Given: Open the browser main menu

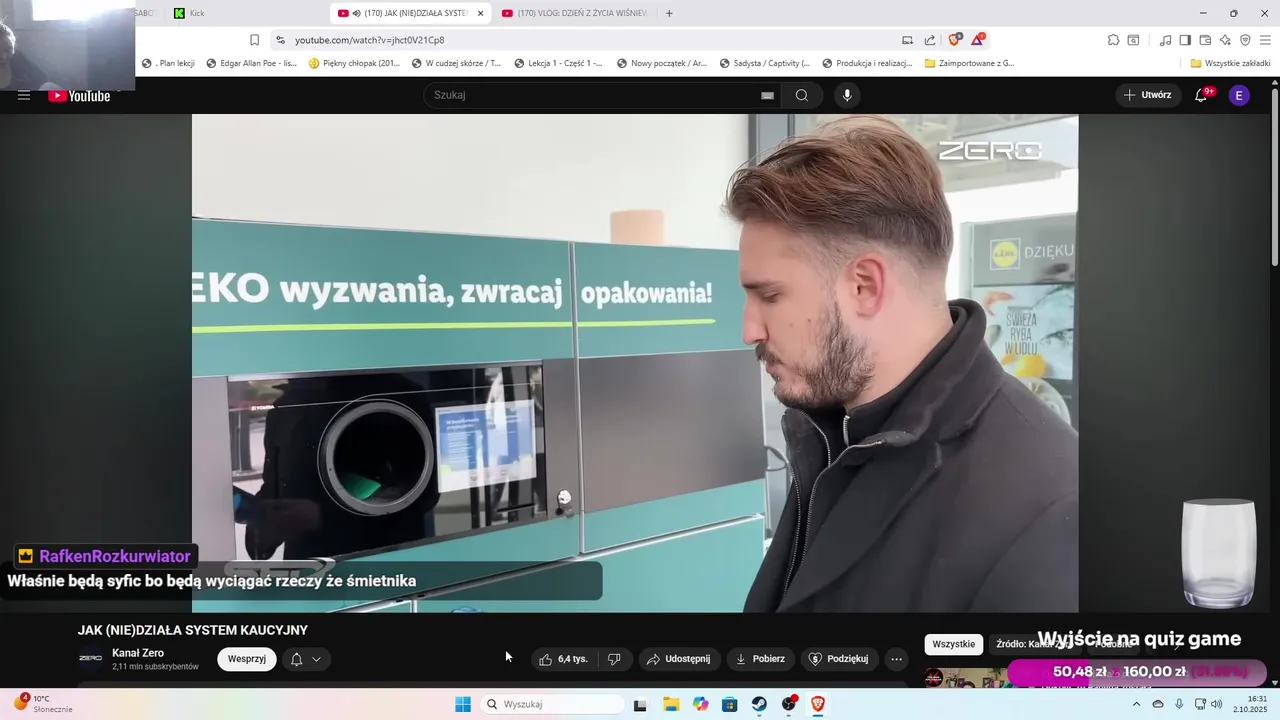Looking at the screenshot, I should click(x=1266, y=40).
